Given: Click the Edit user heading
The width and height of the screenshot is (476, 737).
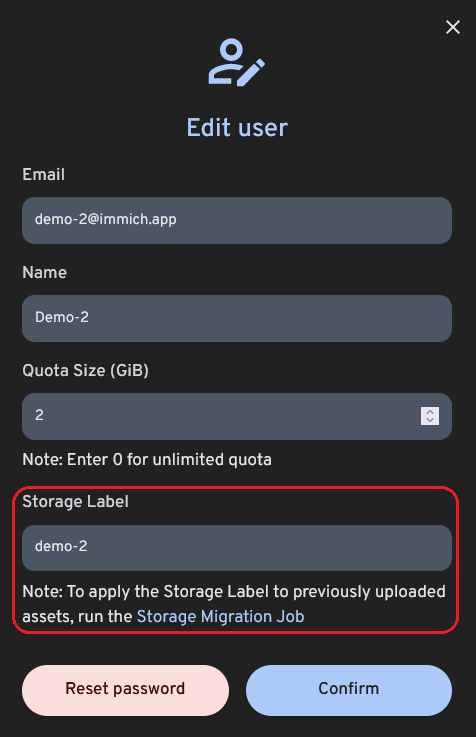Looking at the screenshot, I should click(x=237, y=127).
